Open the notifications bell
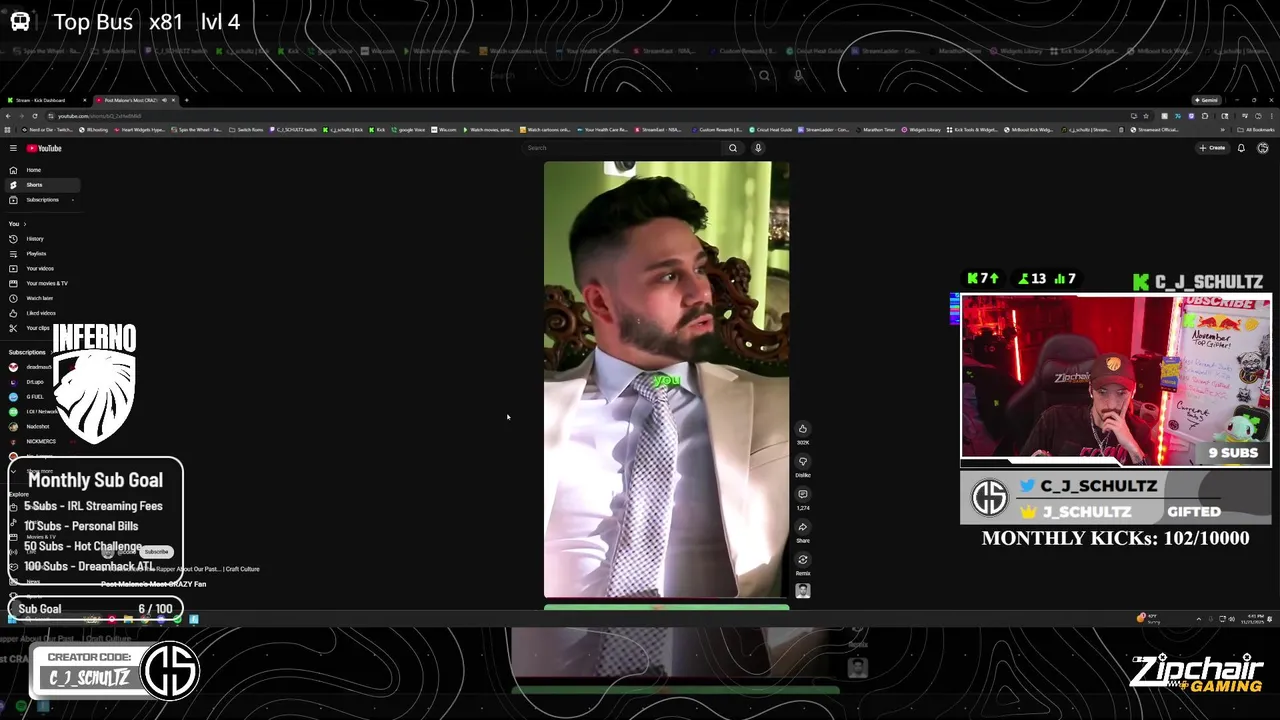This screenshot has height=720, width=1280. (1241, 148)
